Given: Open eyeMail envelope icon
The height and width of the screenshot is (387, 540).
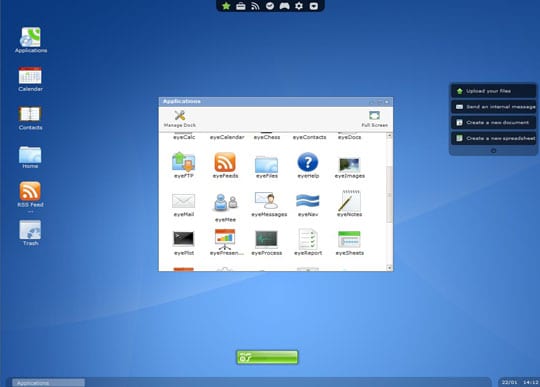Looking at the screenshot, I should (x=184, y=201).
